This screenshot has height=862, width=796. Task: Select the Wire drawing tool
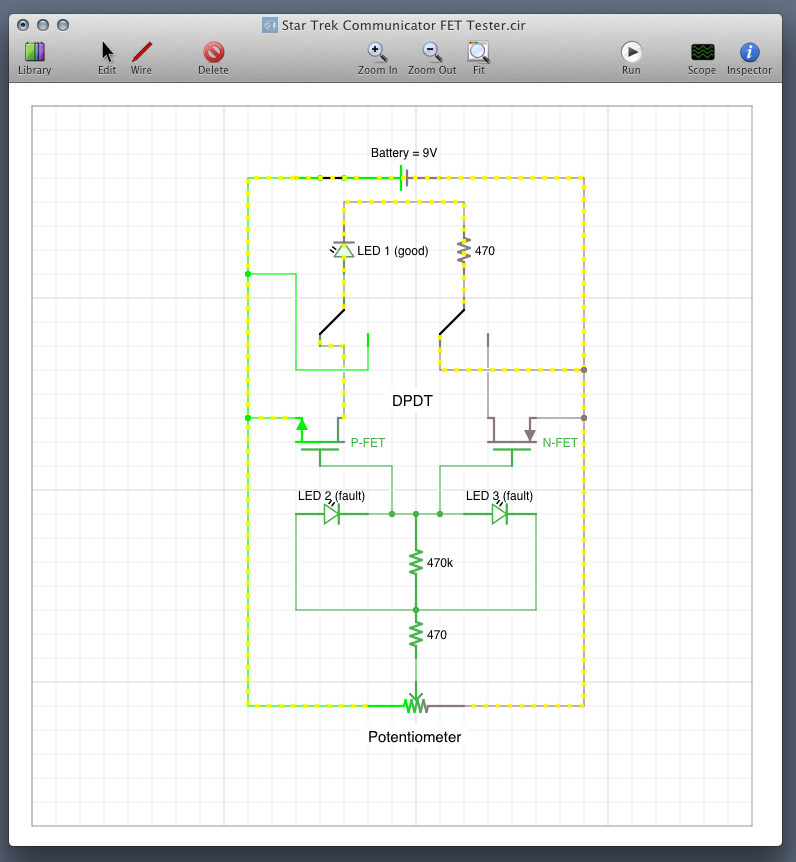point(141,58)
